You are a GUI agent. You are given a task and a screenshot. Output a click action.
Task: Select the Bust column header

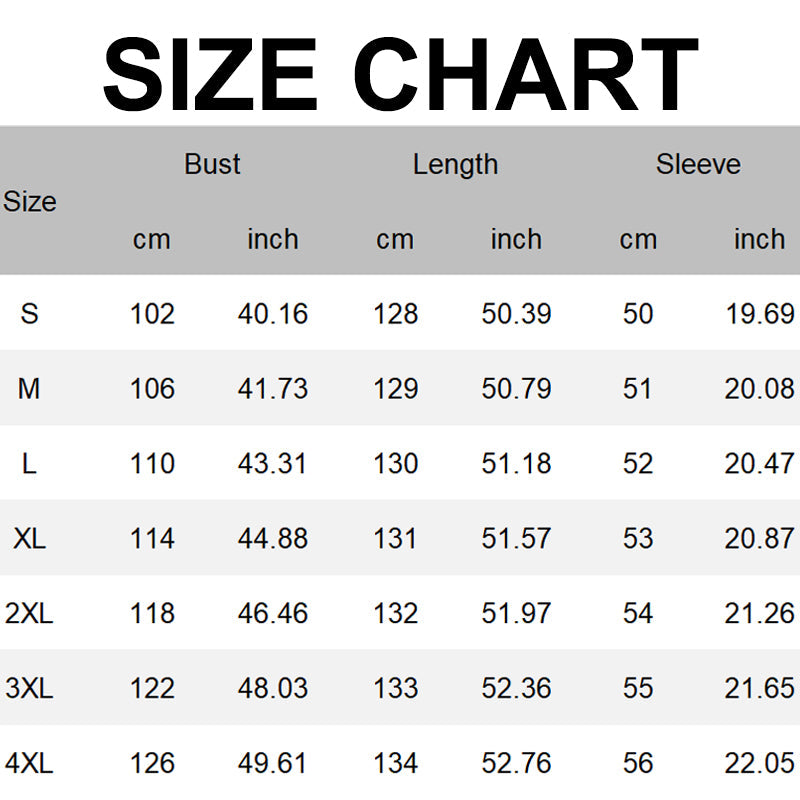[x=212, y=164]
